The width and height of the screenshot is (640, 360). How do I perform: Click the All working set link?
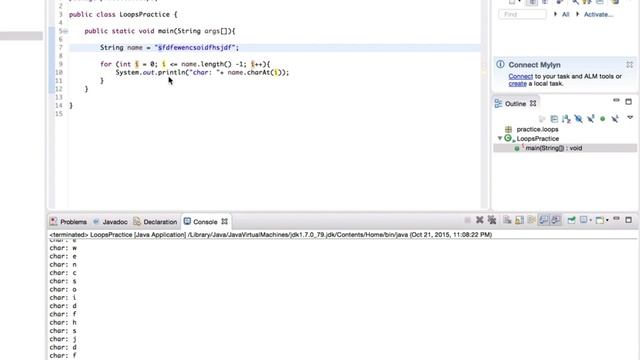tap(565, 14)
